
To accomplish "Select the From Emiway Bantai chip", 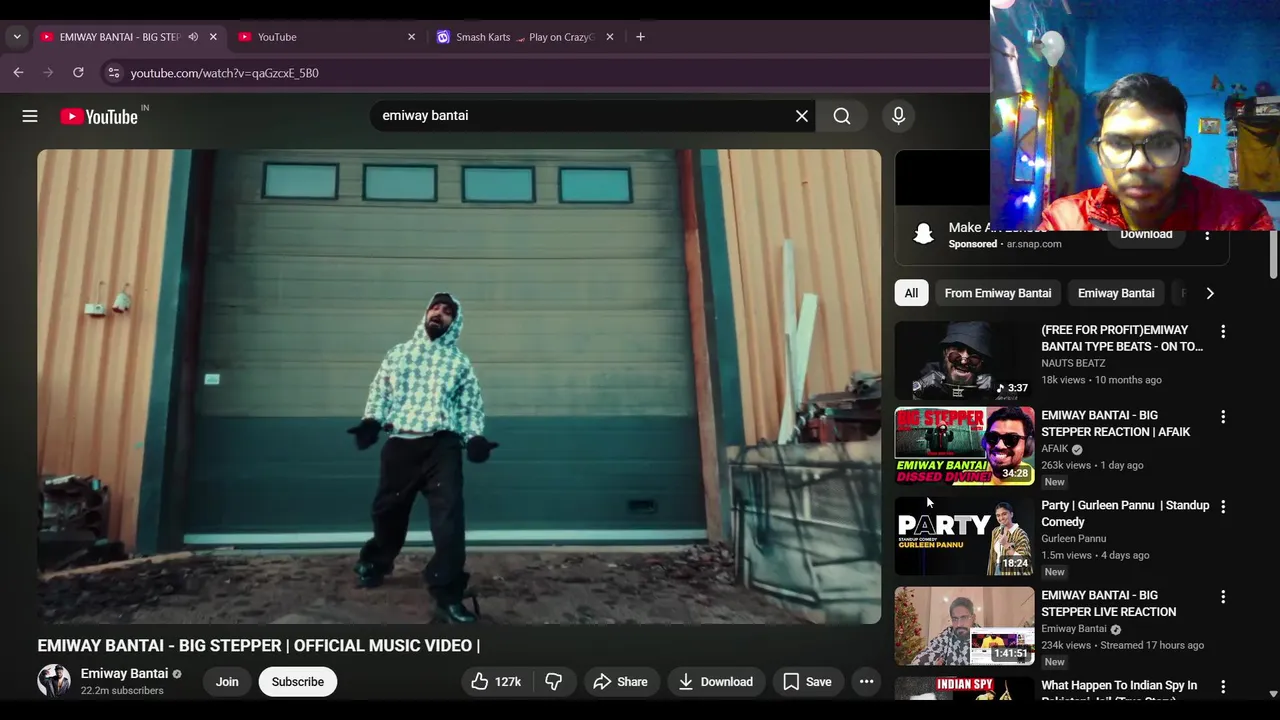I will pyautogui.click(x=998, y=293).
